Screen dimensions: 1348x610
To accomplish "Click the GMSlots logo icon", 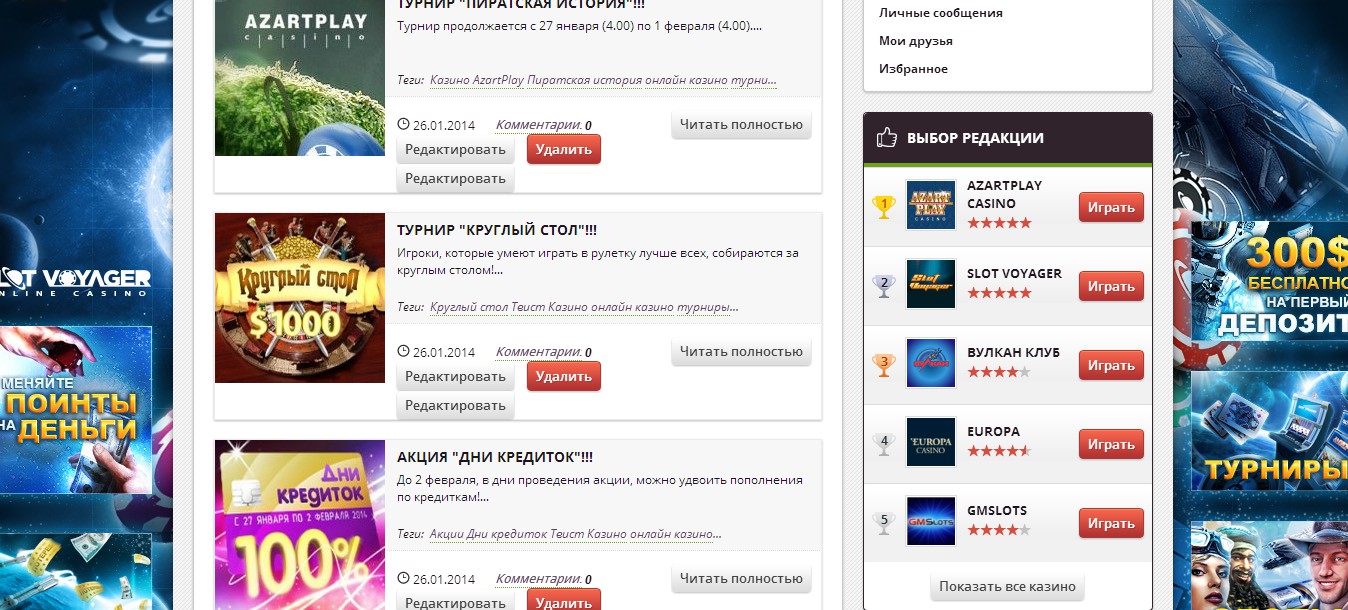I will coord(931,521).
